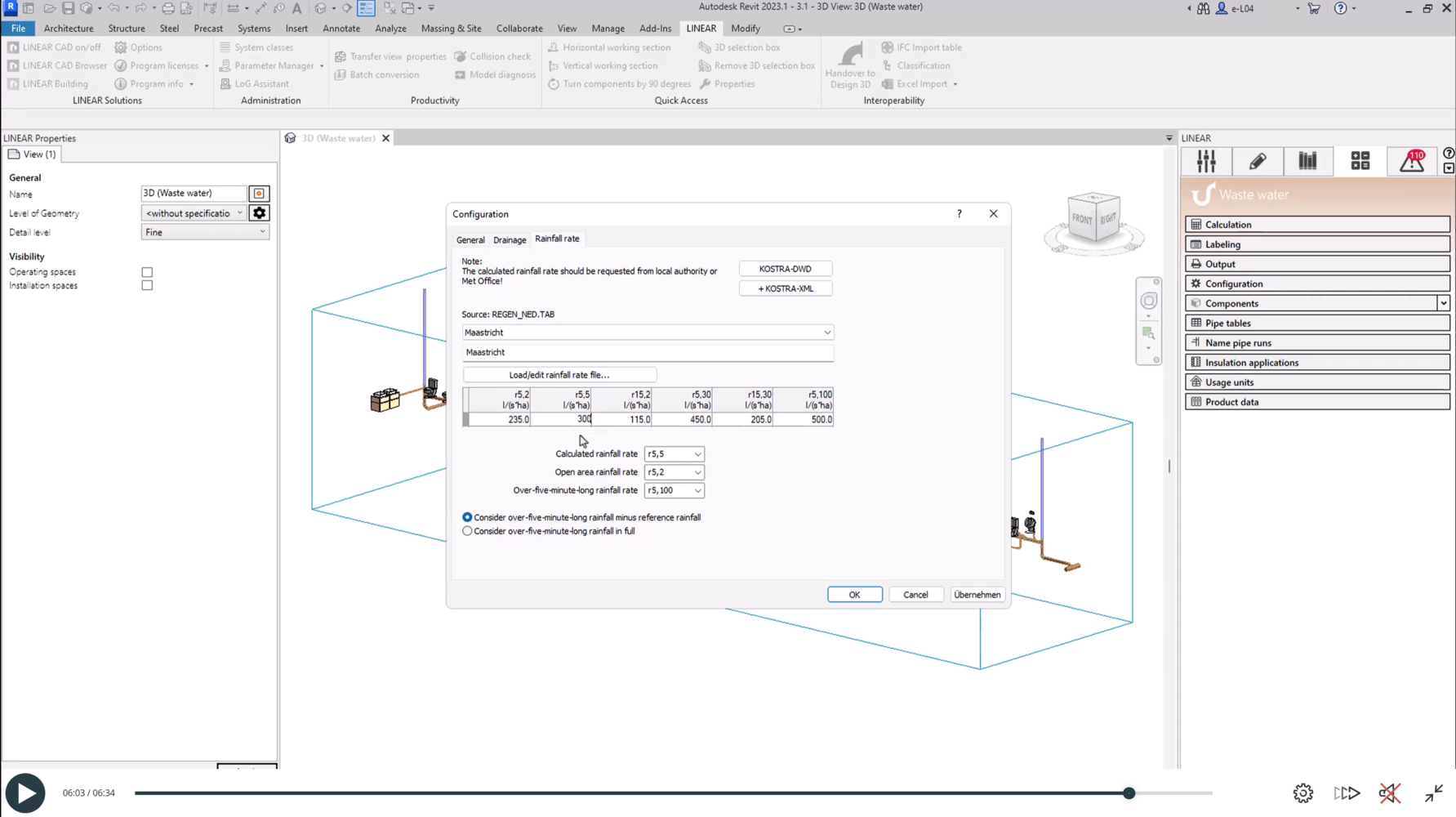Click the r5,2 value cell 235.0
This screenshot has height=817, width=1456.
click(500, 419)
